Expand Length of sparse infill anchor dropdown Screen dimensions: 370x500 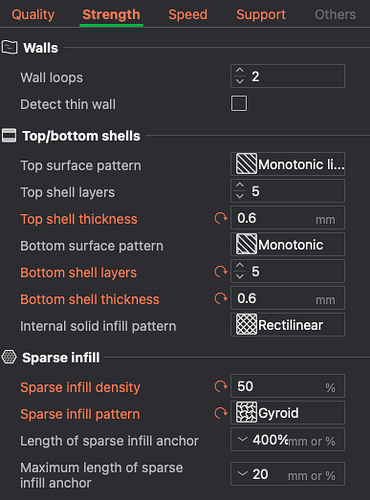pyautogui.click(x=242, y=439)
